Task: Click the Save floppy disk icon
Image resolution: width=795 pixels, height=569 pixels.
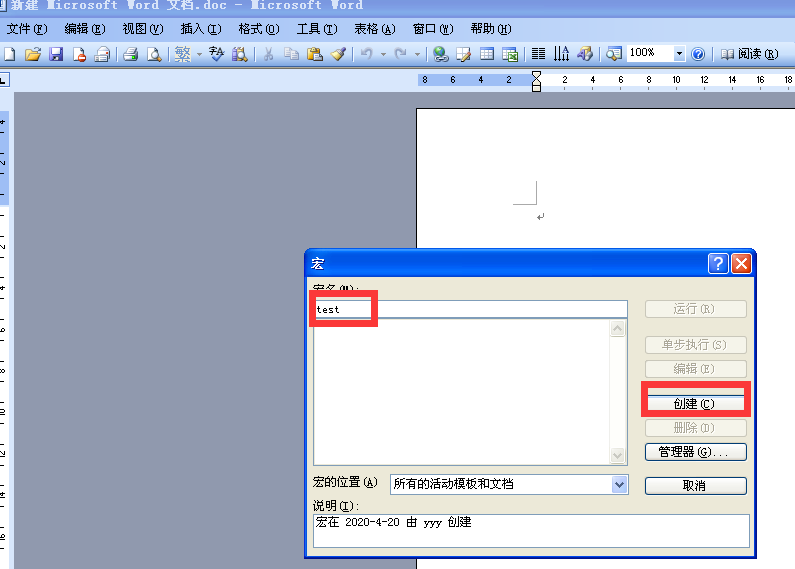Action: [56, 54]
